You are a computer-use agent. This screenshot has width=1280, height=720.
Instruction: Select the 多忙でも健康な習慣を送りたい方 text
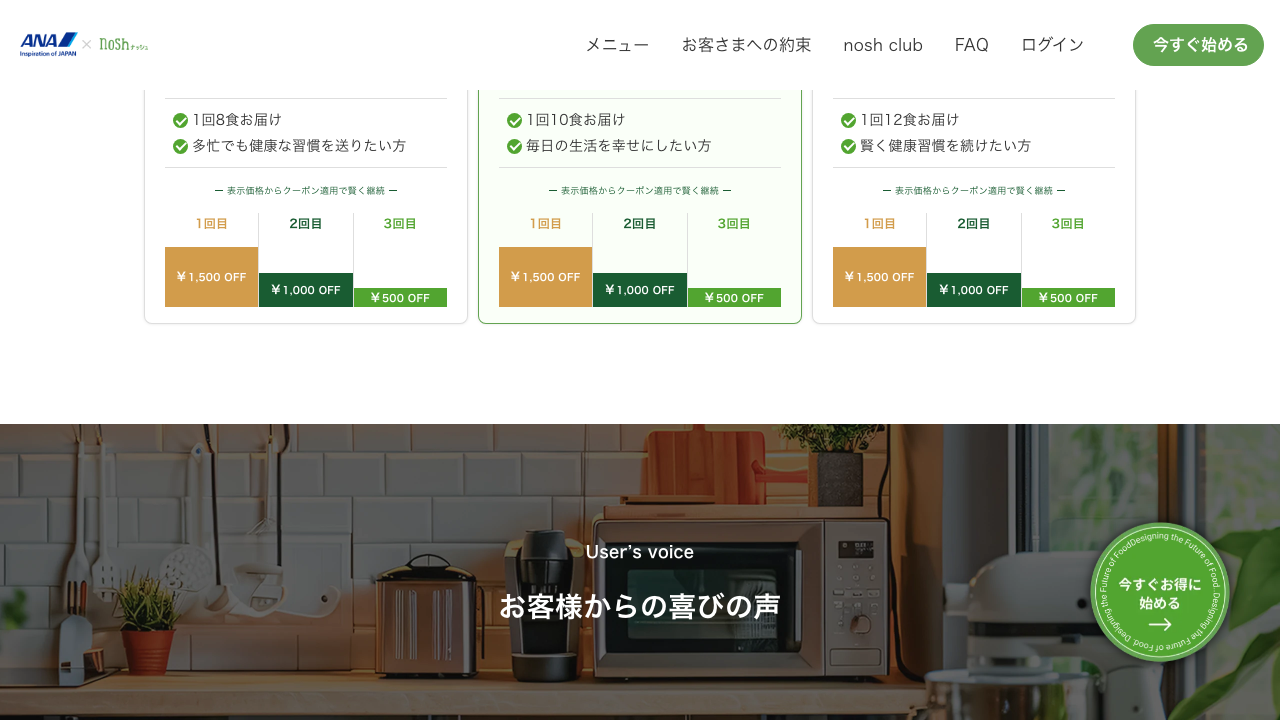pos(299,146)
